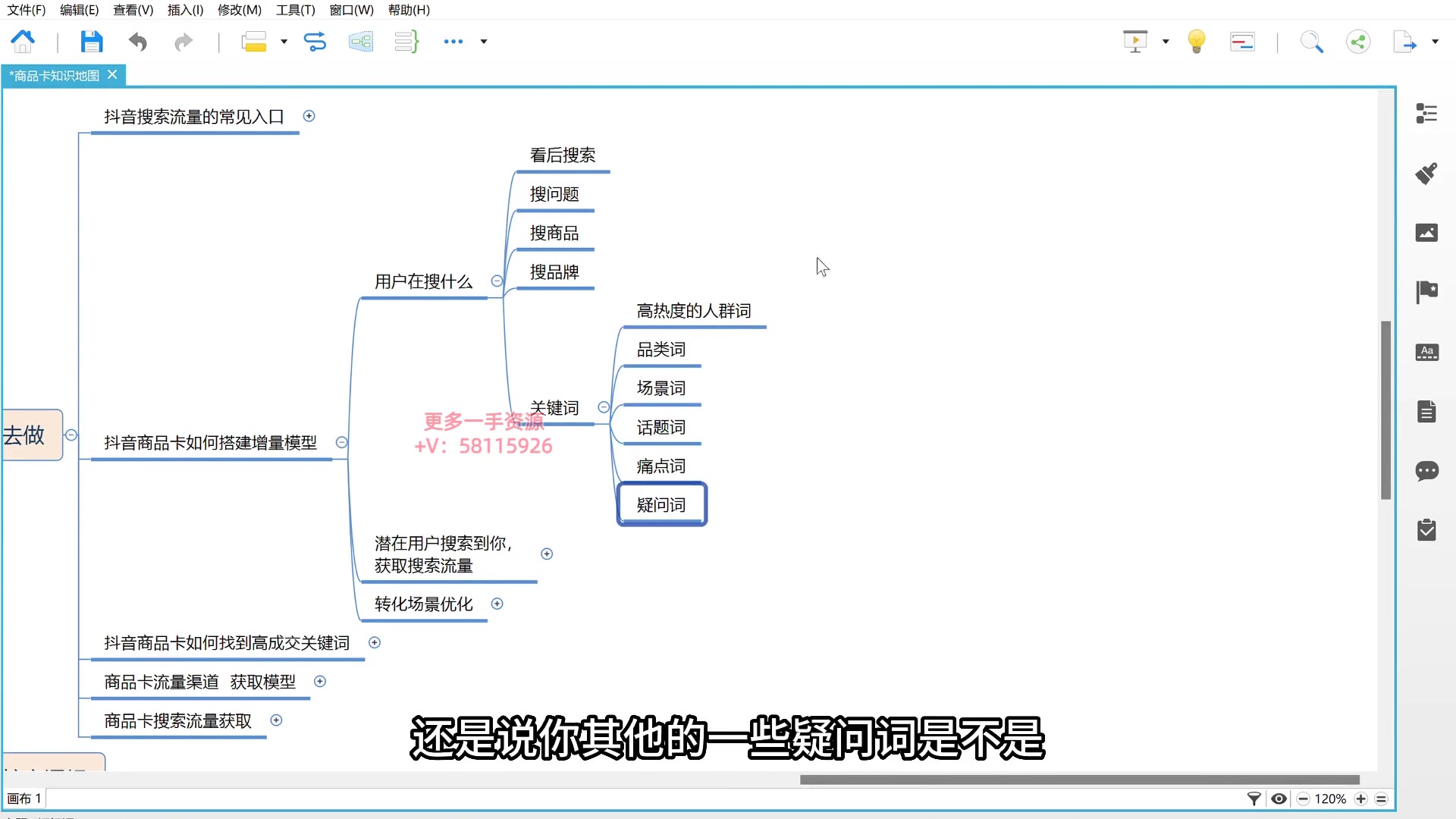Share the mind map

point(1358,41)
